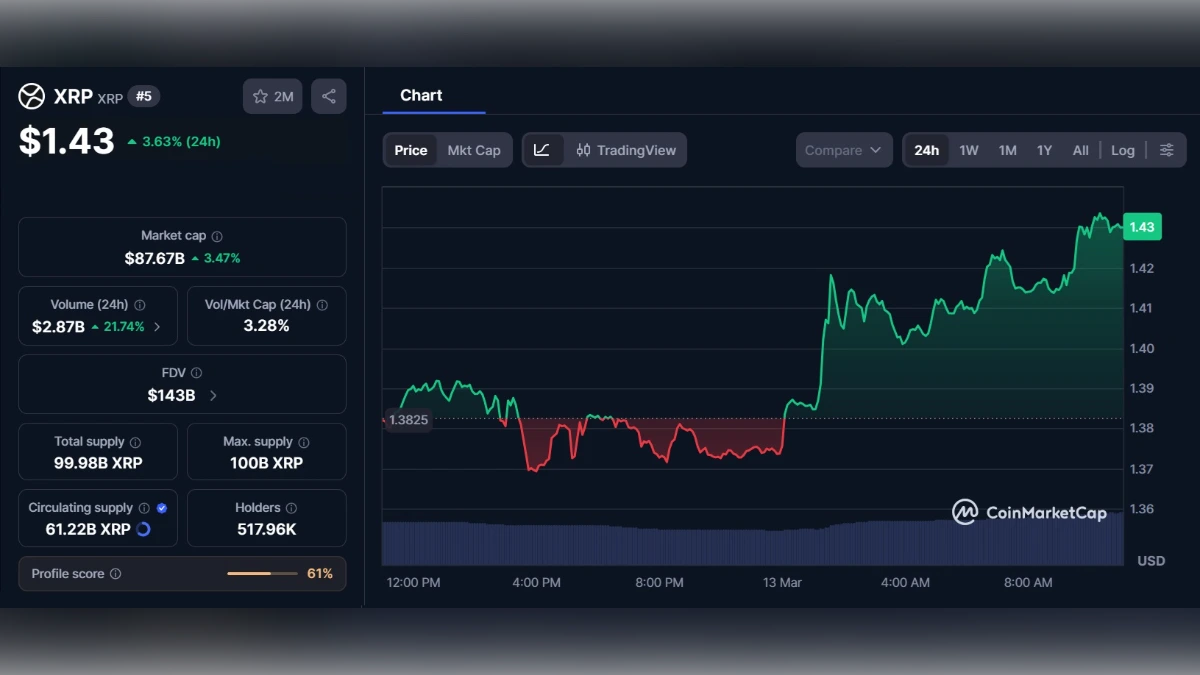The width and height of the screenshot is (1200, 675).
Task: Select the All time range
Action: tap(1080, 149)
